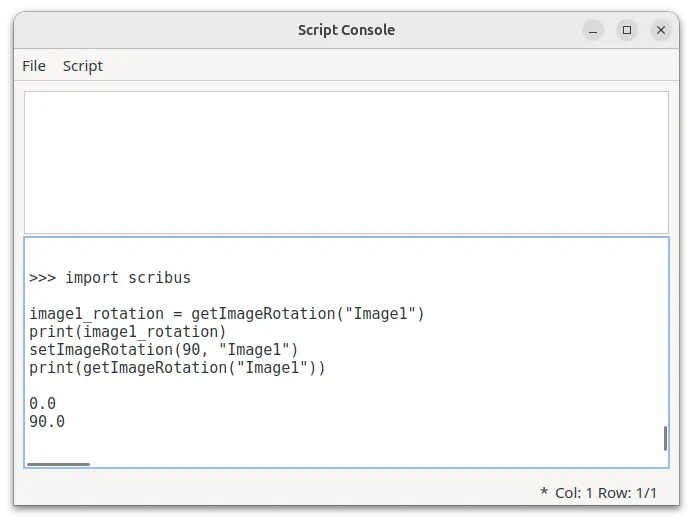The width and height of the screenshot is (693, 522).
Task: Click the 0.0 output result
Action: 43,404
